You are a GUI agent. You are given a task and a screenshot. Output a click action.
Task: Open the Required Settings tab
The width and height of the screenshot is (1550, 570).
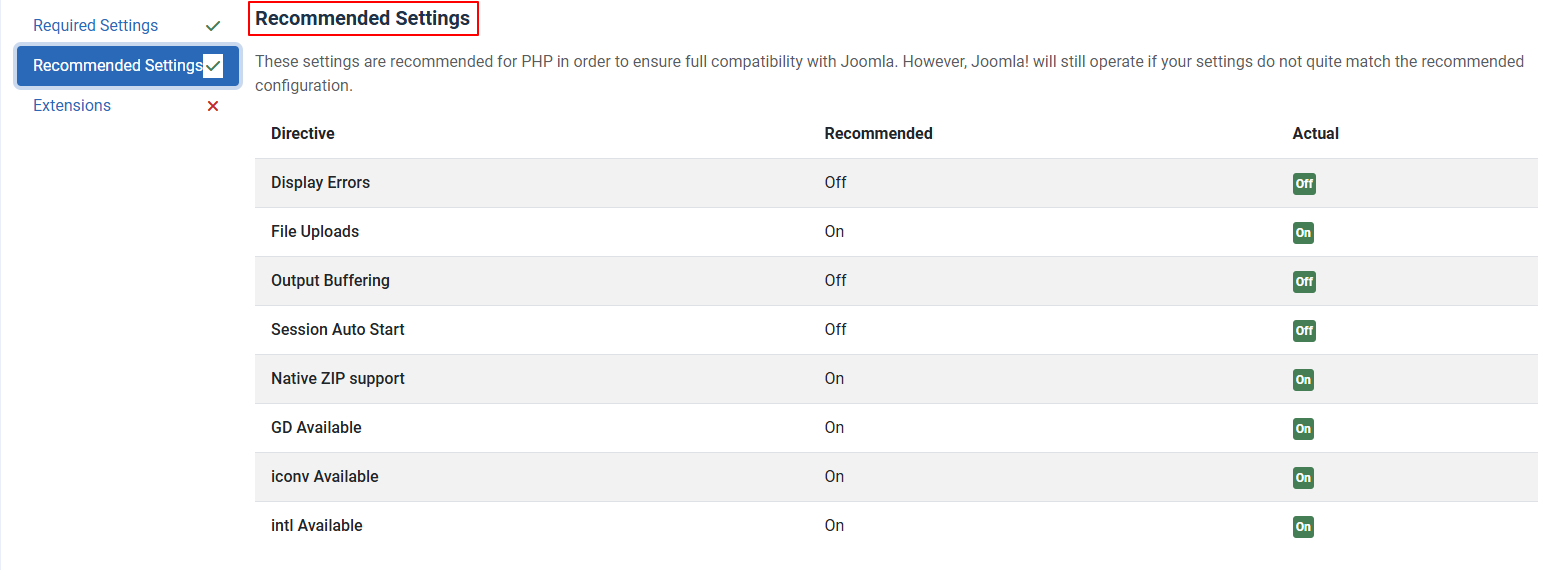coord(96,26)
